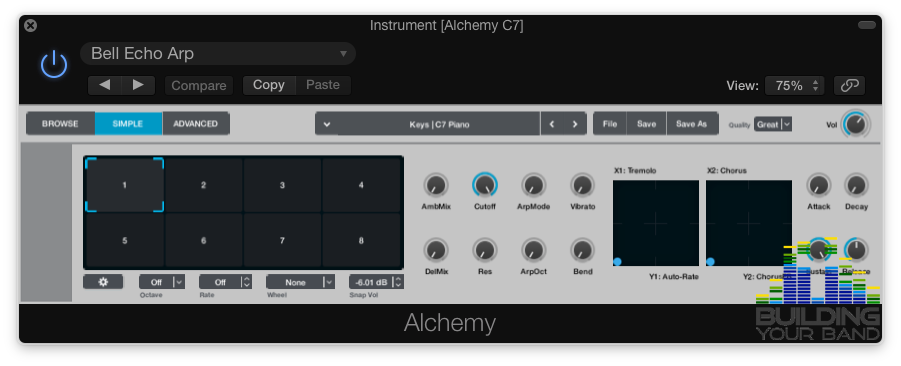Click the DelMix knob
The height and width of the screenshot is (366, 901).
436,251
